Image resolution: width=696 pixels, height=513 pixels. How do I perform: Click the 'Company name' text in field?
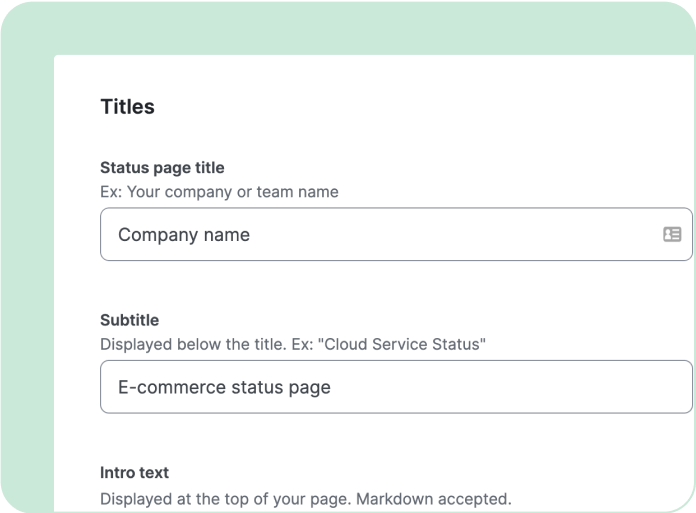pyautogui.click(x=184, y=235)
